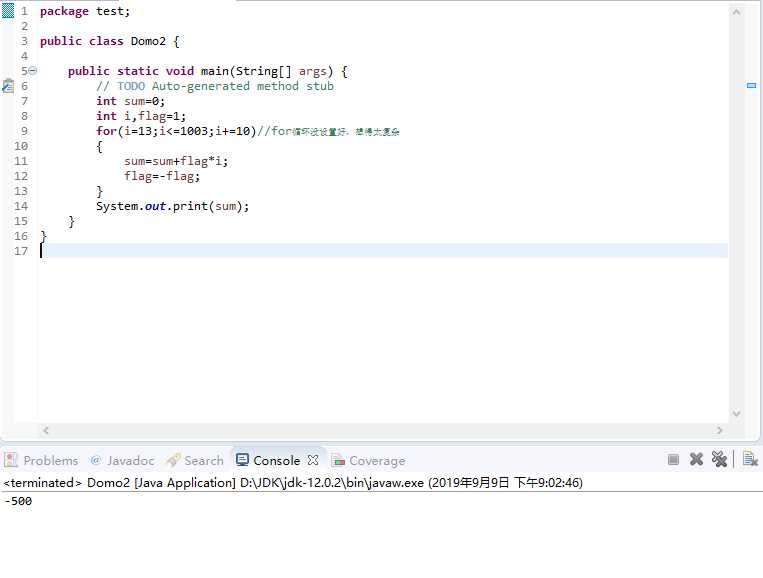Screen dimensions: 763x578
Task: Click class name "Domo2" on line 3
Action: pos(148,41)
